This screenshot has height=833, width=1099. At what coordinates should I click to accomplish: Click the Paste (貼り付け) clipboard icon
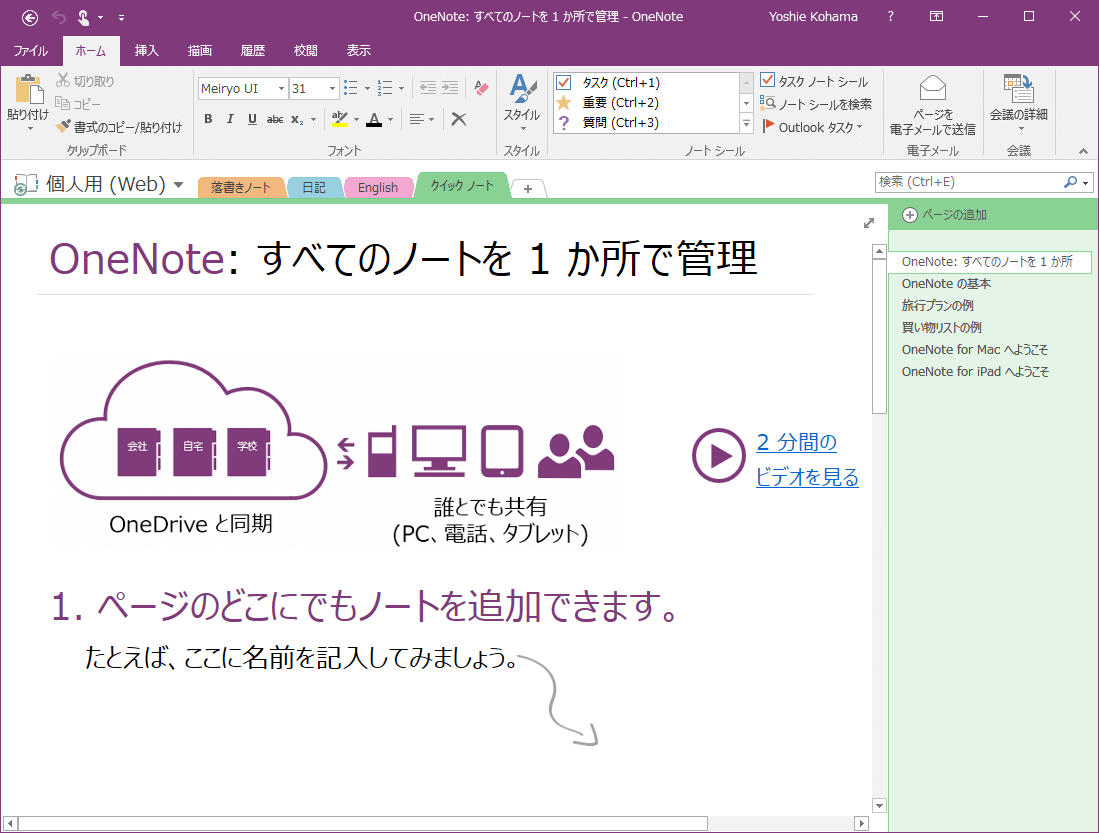[29, 90]
